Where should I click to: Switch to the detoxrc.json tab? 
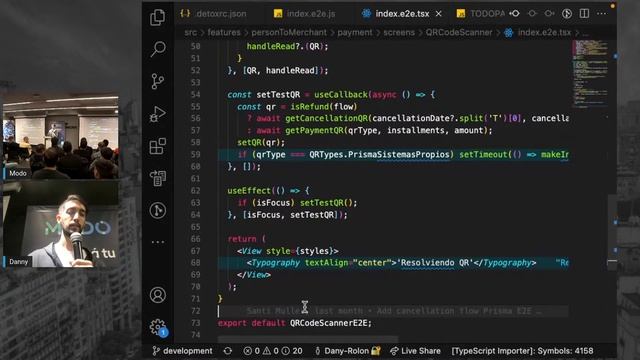[x=213, y=14]
